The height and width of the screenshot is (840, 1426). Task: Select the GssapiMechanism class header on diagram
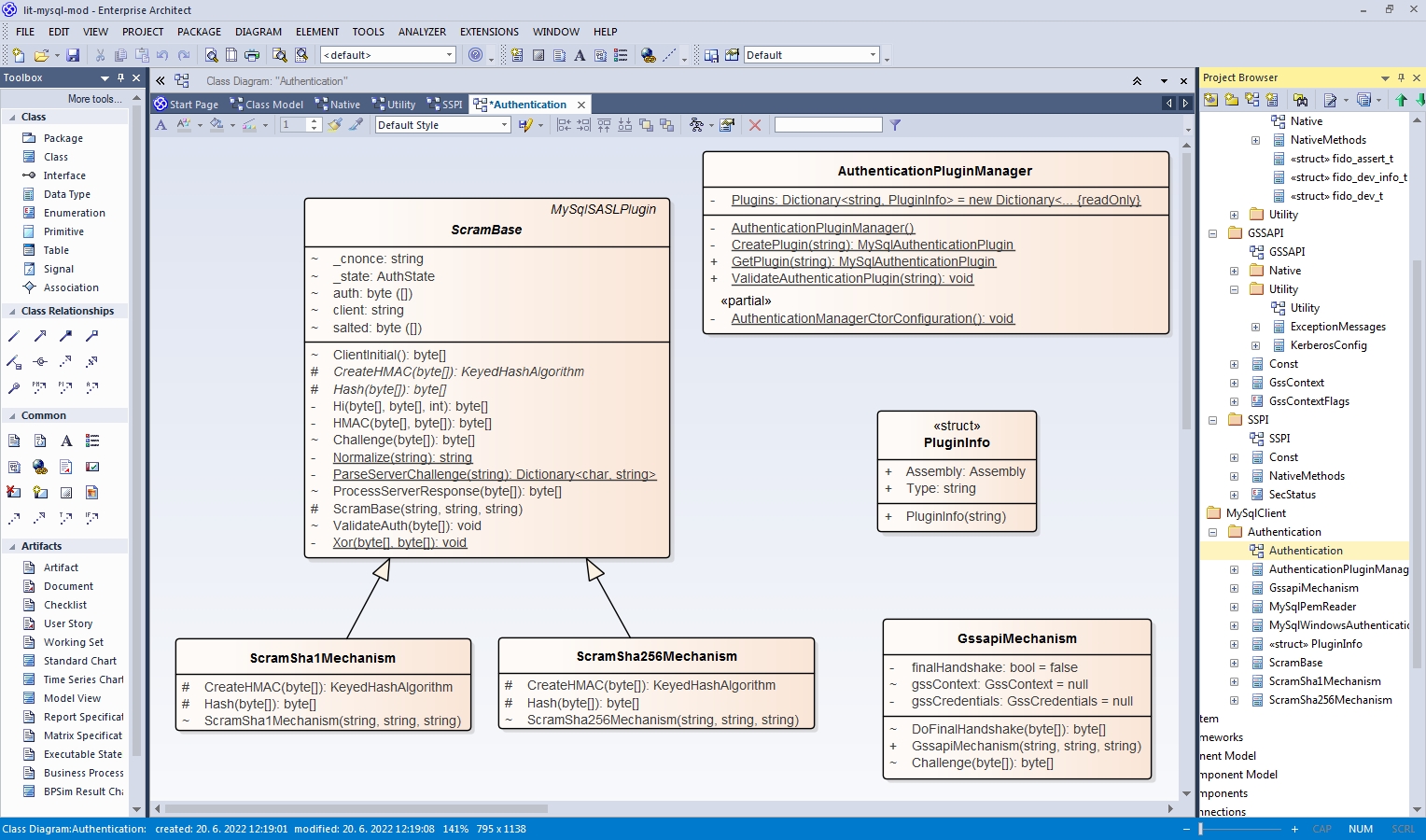(x=1017, y=638)
